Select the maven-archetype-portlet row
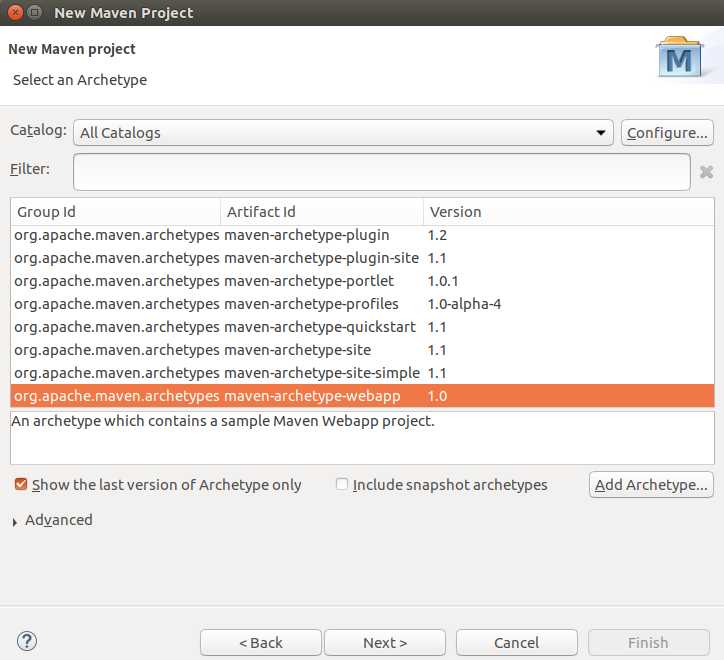Image resolution: width=724 pixels, height=660 pixels. tap(362, 281)
